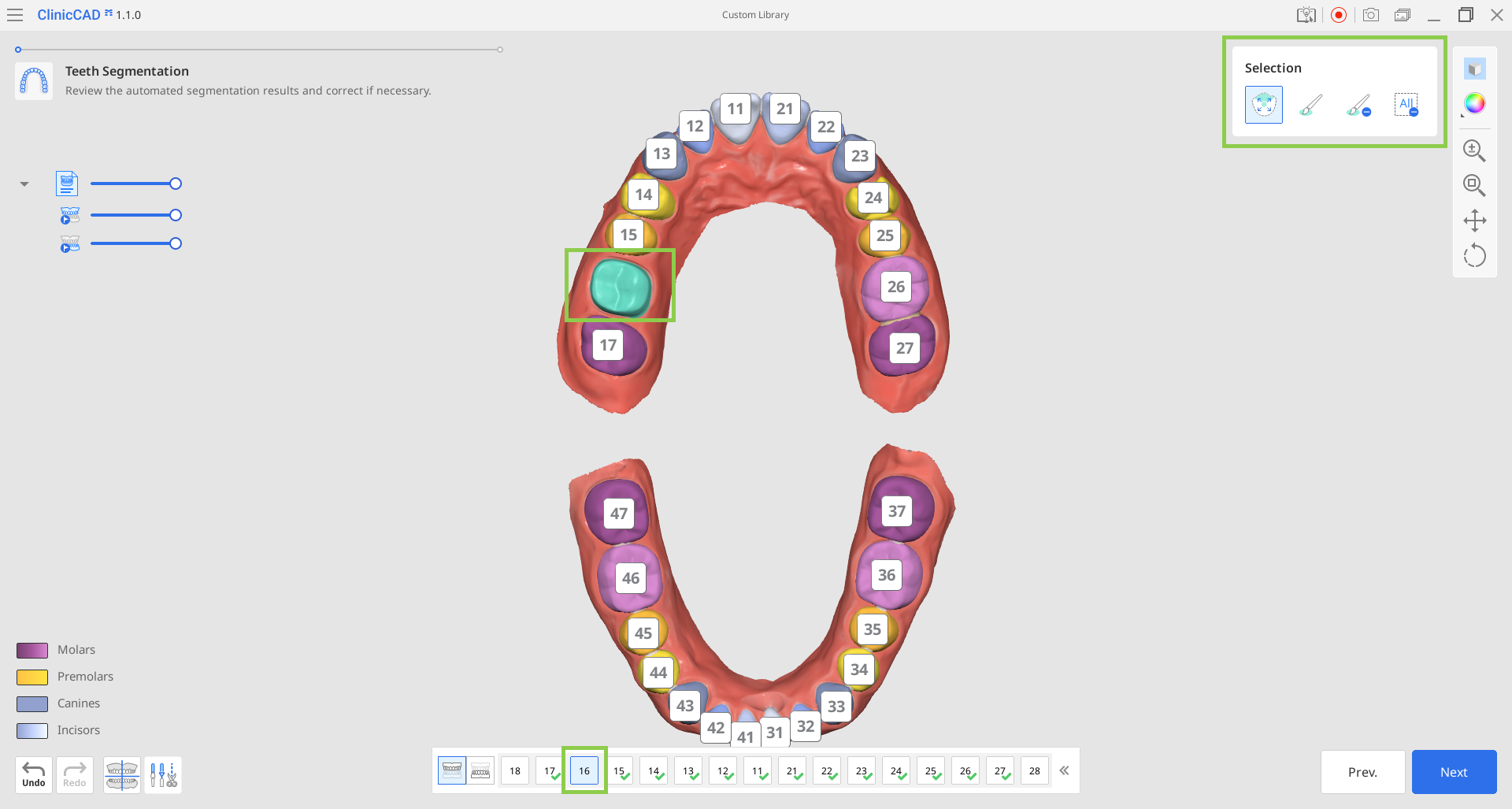Click the multi-window icon in the title bar

tap(1403, 15)
